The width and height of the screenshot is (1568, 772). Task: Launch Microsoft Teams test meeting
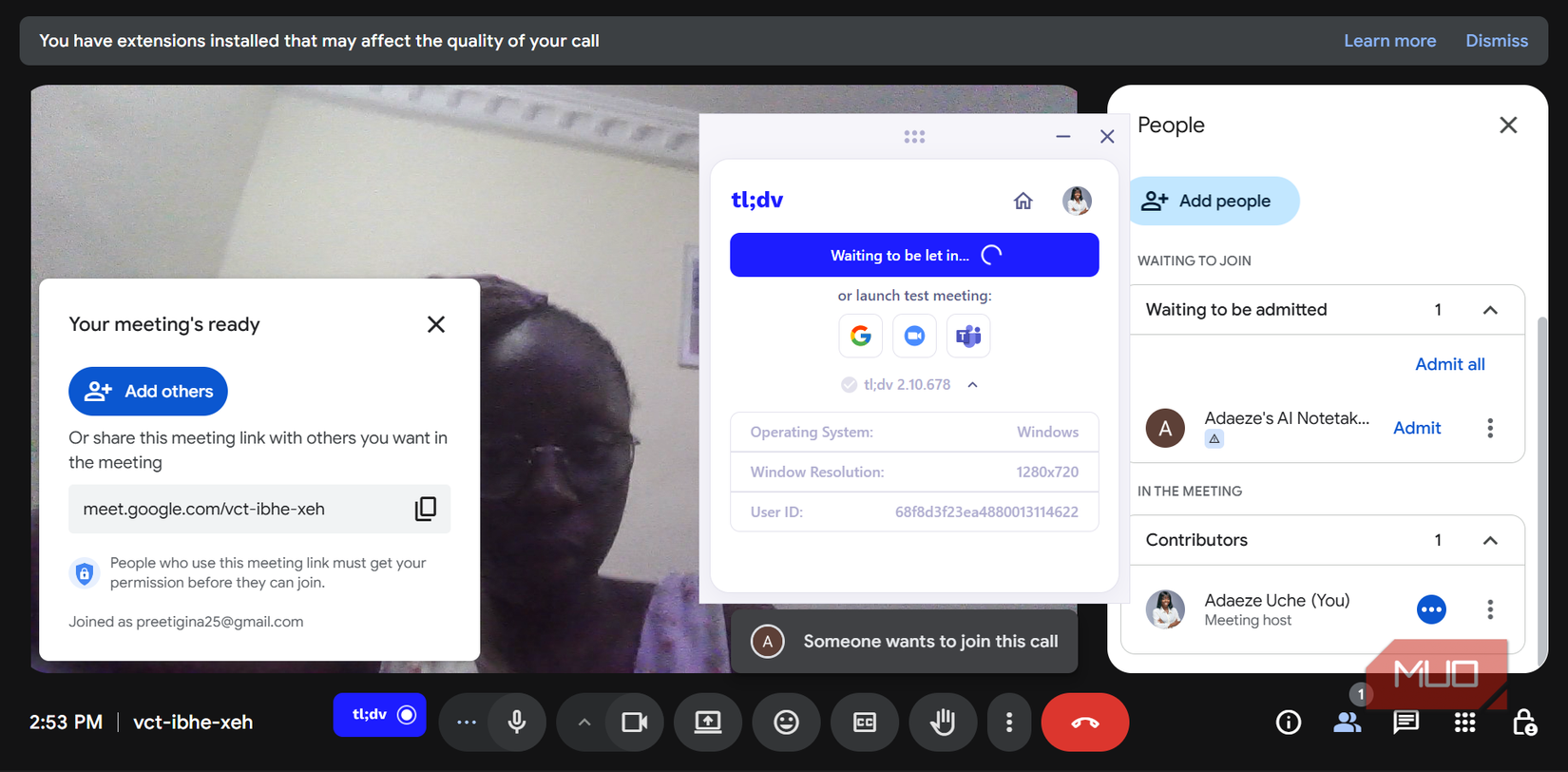[x=968, y=336]
